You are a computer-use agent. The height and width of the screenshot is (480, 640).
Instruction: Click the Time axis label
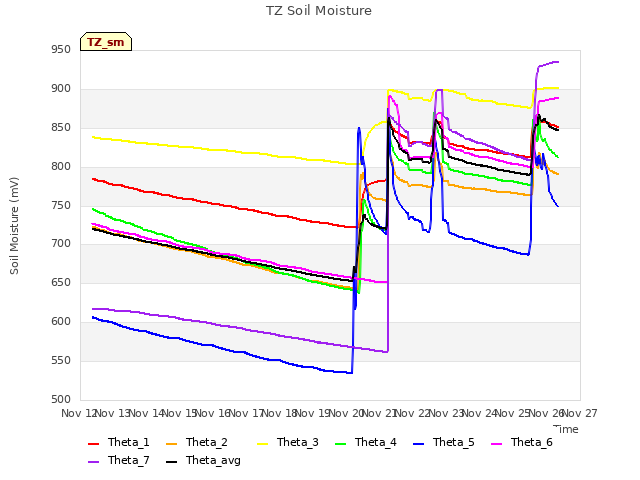tap(566, 429)
